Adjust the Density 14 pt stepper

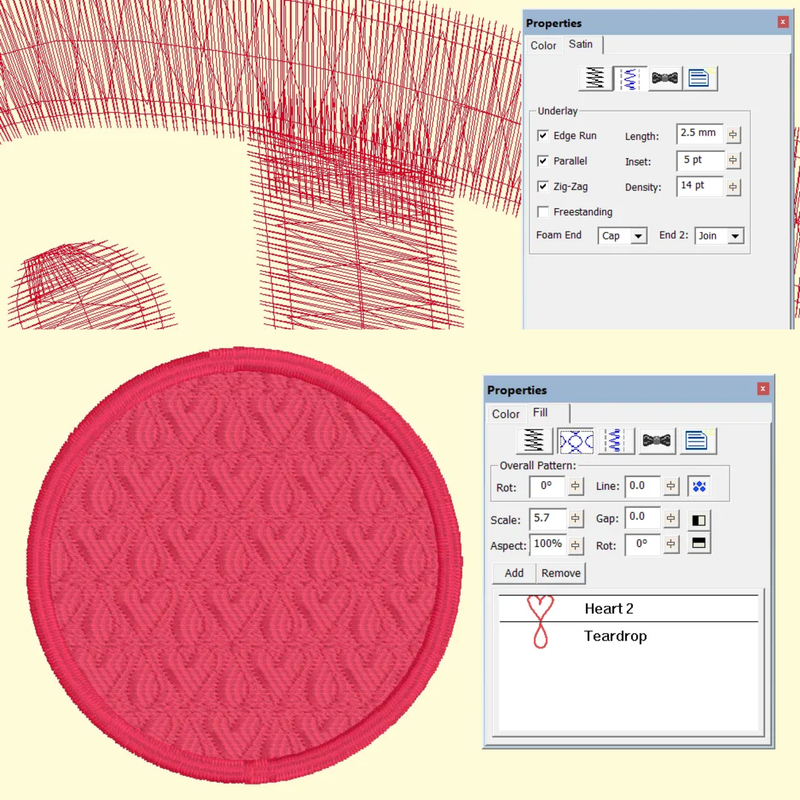pyautogui.click(x=733, y=187)
